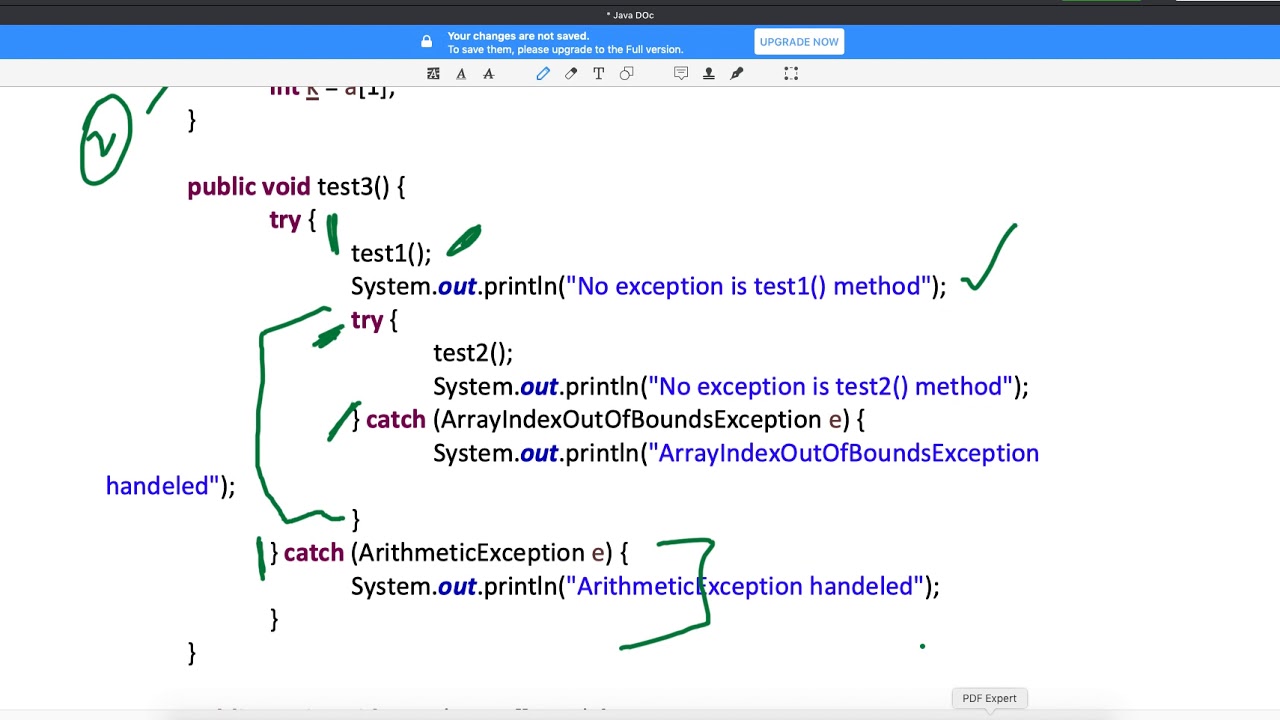Image resolution: width=1280 pixels, height=720 pixels.
Task: Select the eraser tool
Action: (x=571, y=73)
